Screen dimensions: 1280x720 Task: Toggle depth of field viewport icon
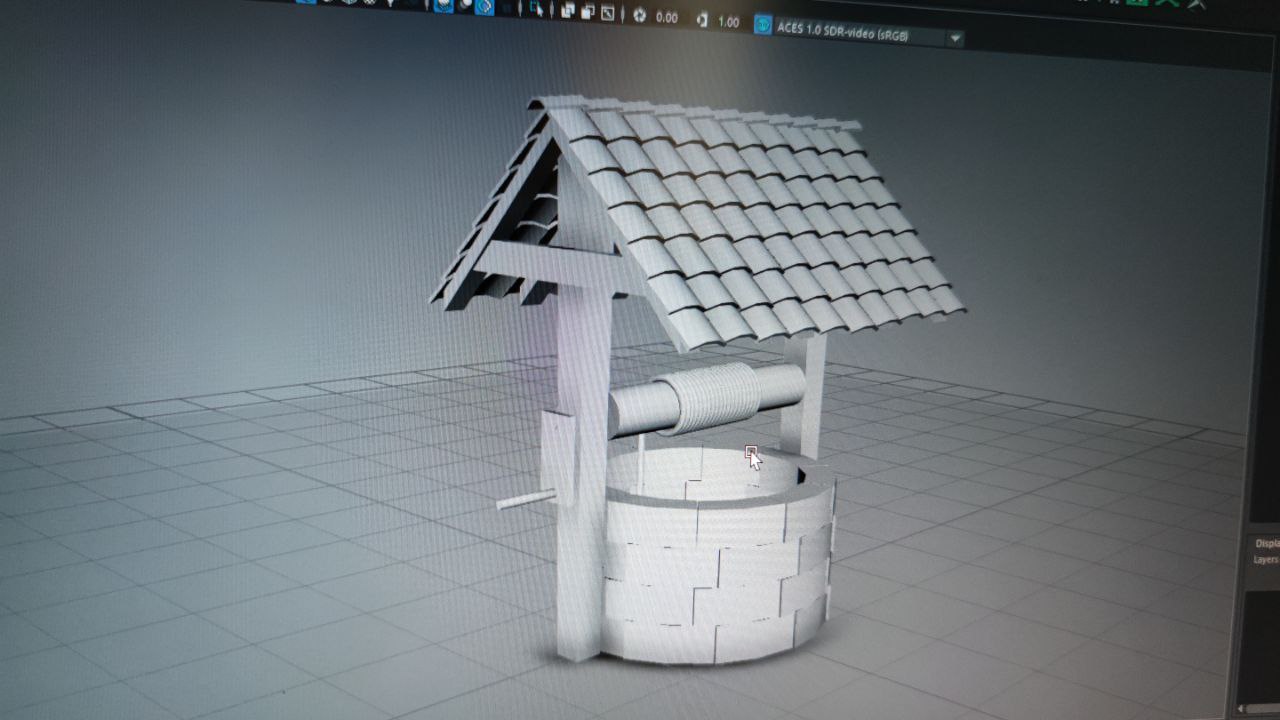click(507, 8)
